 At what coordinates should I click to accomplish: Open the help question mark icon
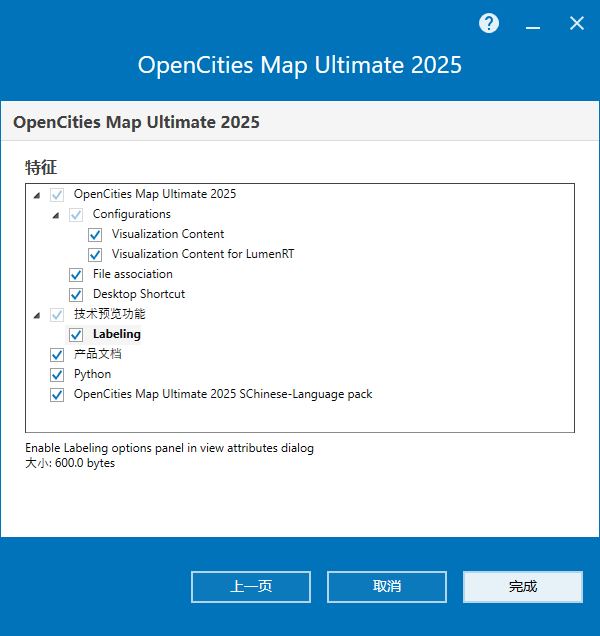pos(489,24)
